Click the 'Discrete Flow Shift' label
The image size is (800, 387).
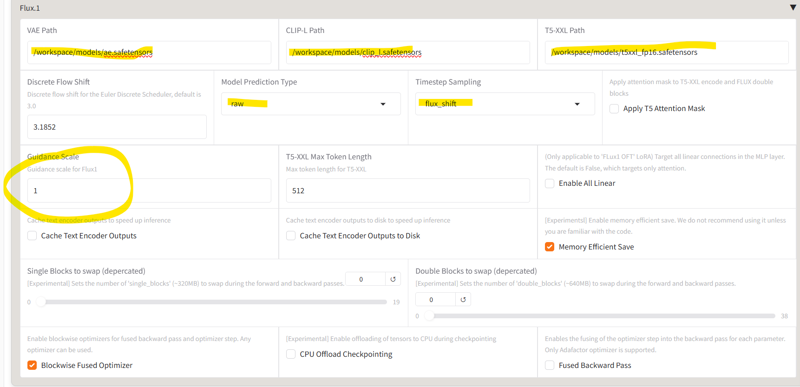coord(59,82)
